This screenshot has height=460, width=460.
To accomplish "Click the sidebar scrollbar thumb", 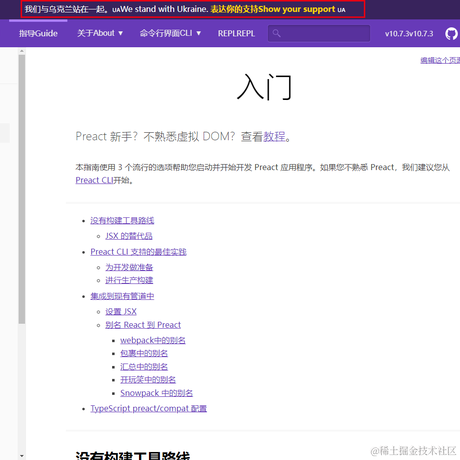I will point(22,189).
